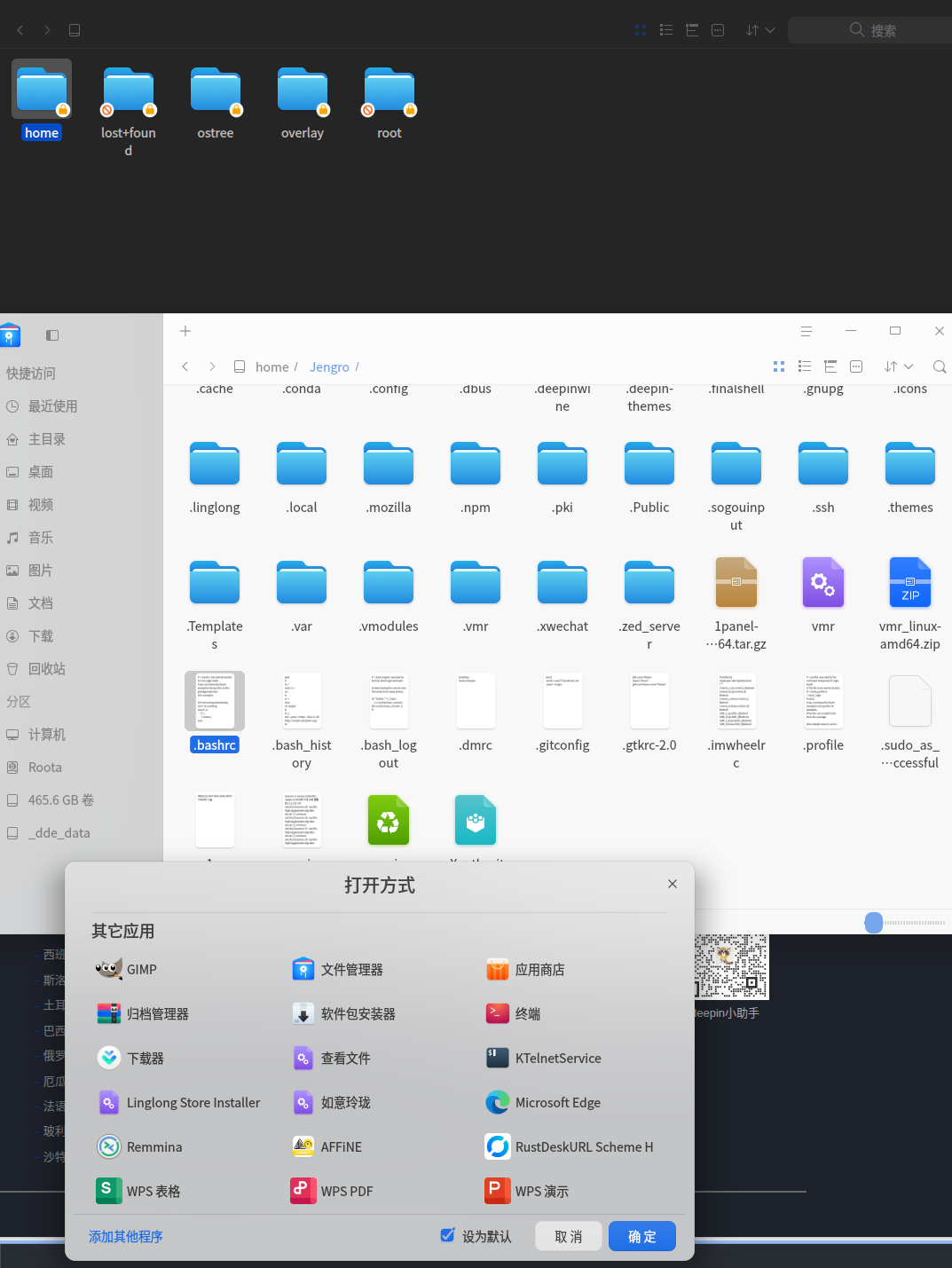Select WPS PDF in the dialog

[x=332, y=1191]
